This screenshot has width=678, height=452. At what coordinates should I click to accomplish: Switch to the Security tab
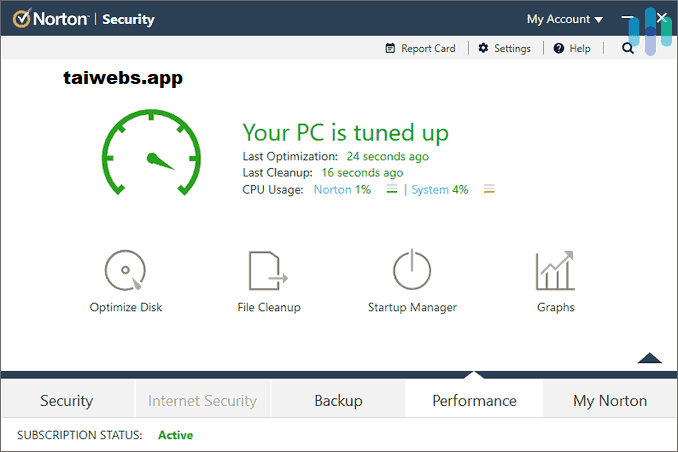[x=67, y=401]
